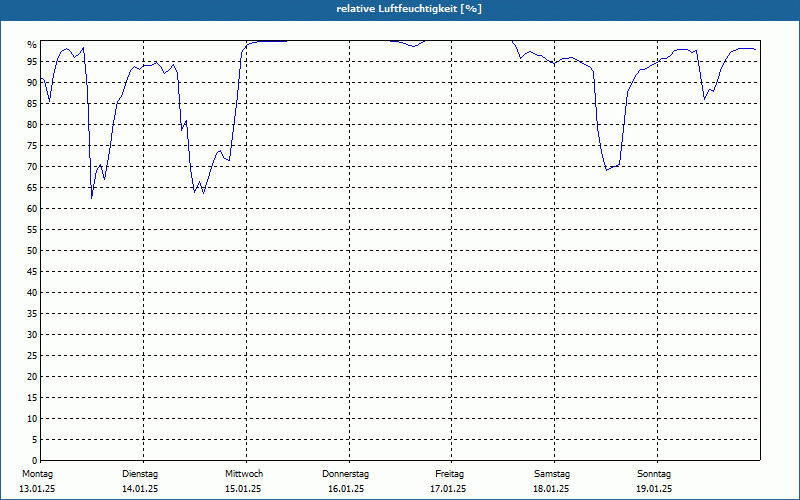The width and height of the screenshot is (800, 500).
Task: Click the 35 value on the y-axis
Action: point(32,314)
